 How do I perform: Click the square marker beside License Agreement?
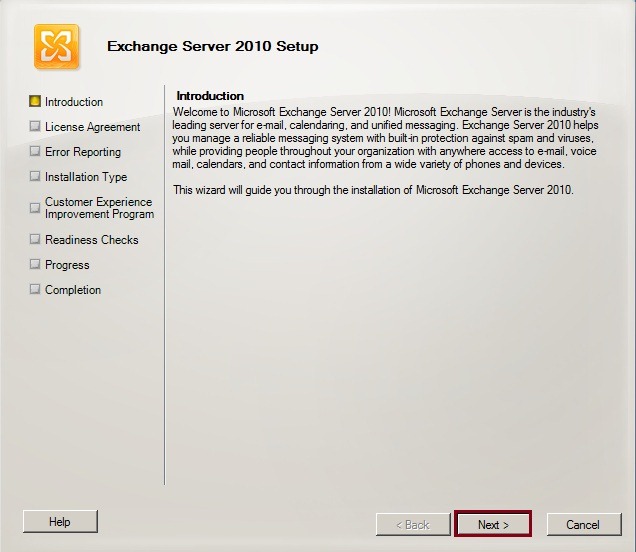point(35,126)
